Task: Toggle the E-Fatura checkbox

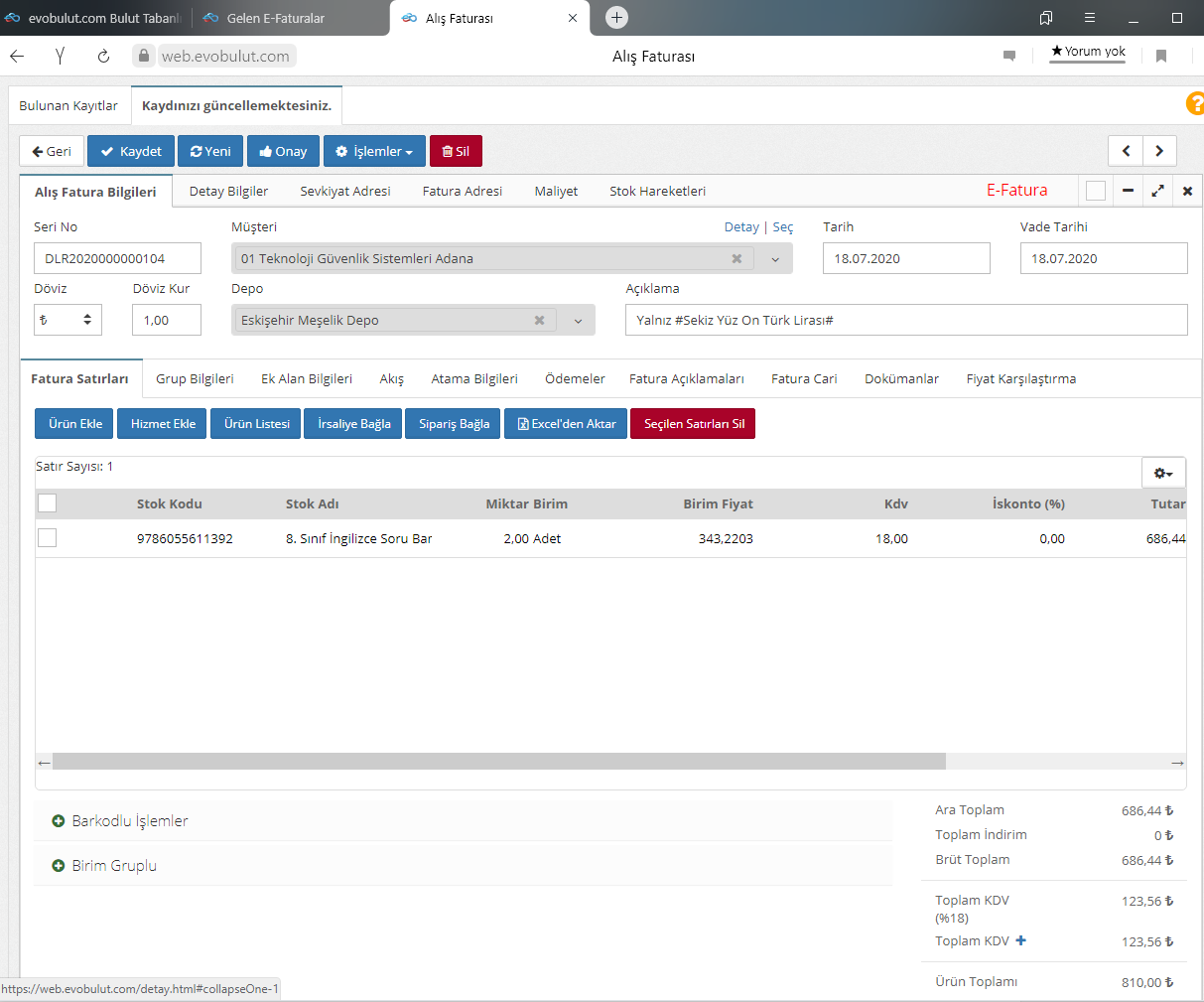Action: [1096, 191]
